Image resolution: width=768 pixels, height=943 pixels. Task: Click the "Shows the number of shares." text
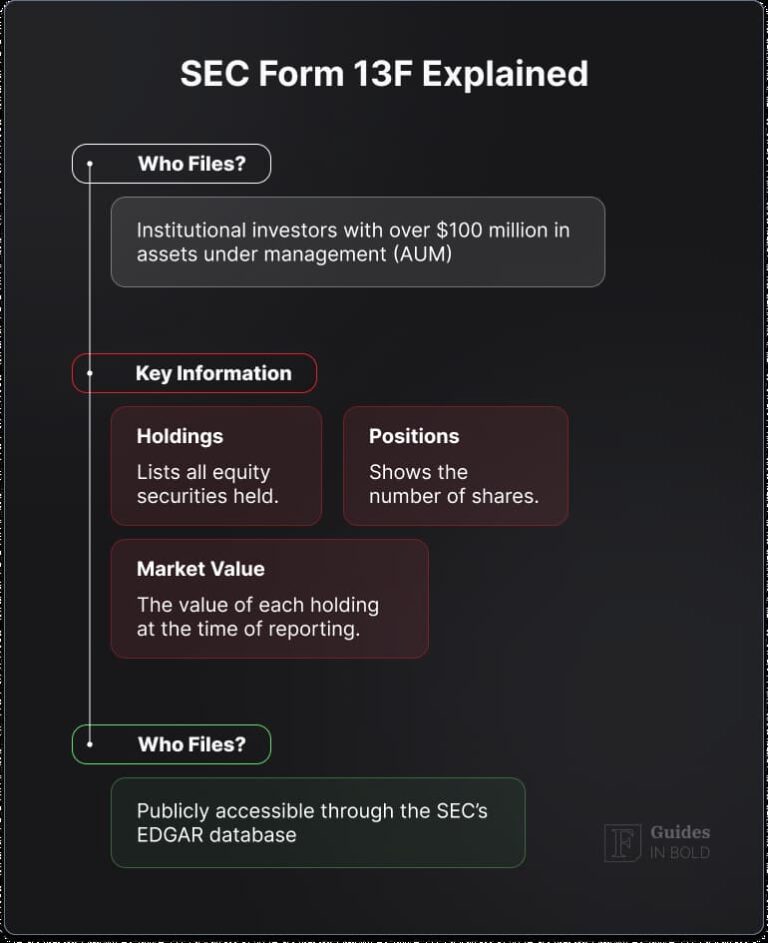click(x=453, y=483)
